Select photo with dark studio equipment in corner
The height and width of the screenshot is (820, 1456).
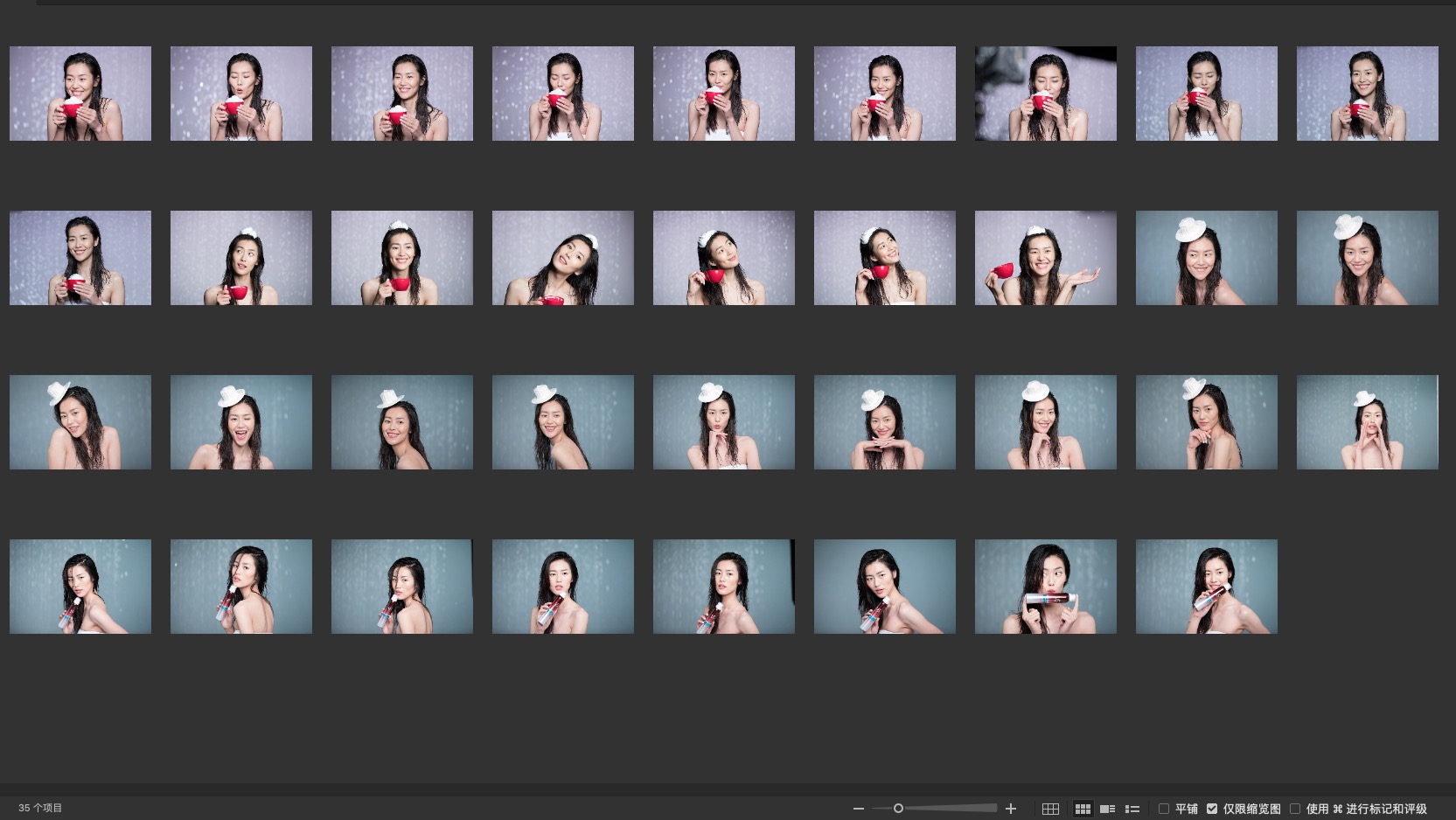(x=1045, y=94)
